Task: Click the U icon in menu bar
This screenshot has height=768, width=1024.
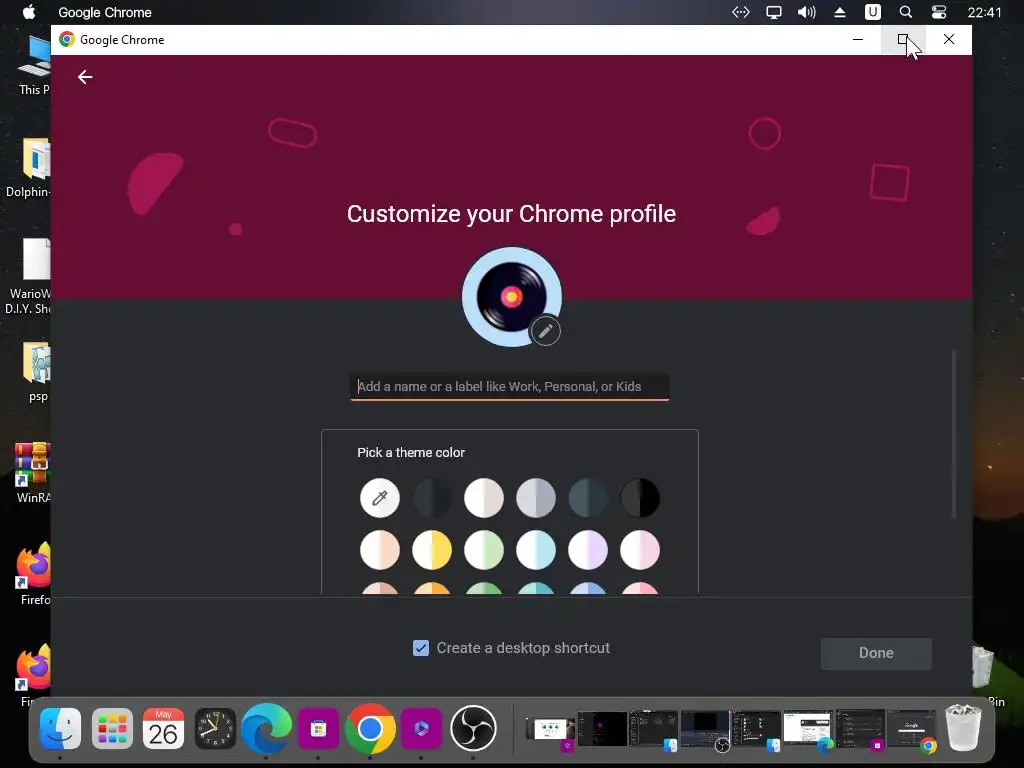Action: click(872, 12)
